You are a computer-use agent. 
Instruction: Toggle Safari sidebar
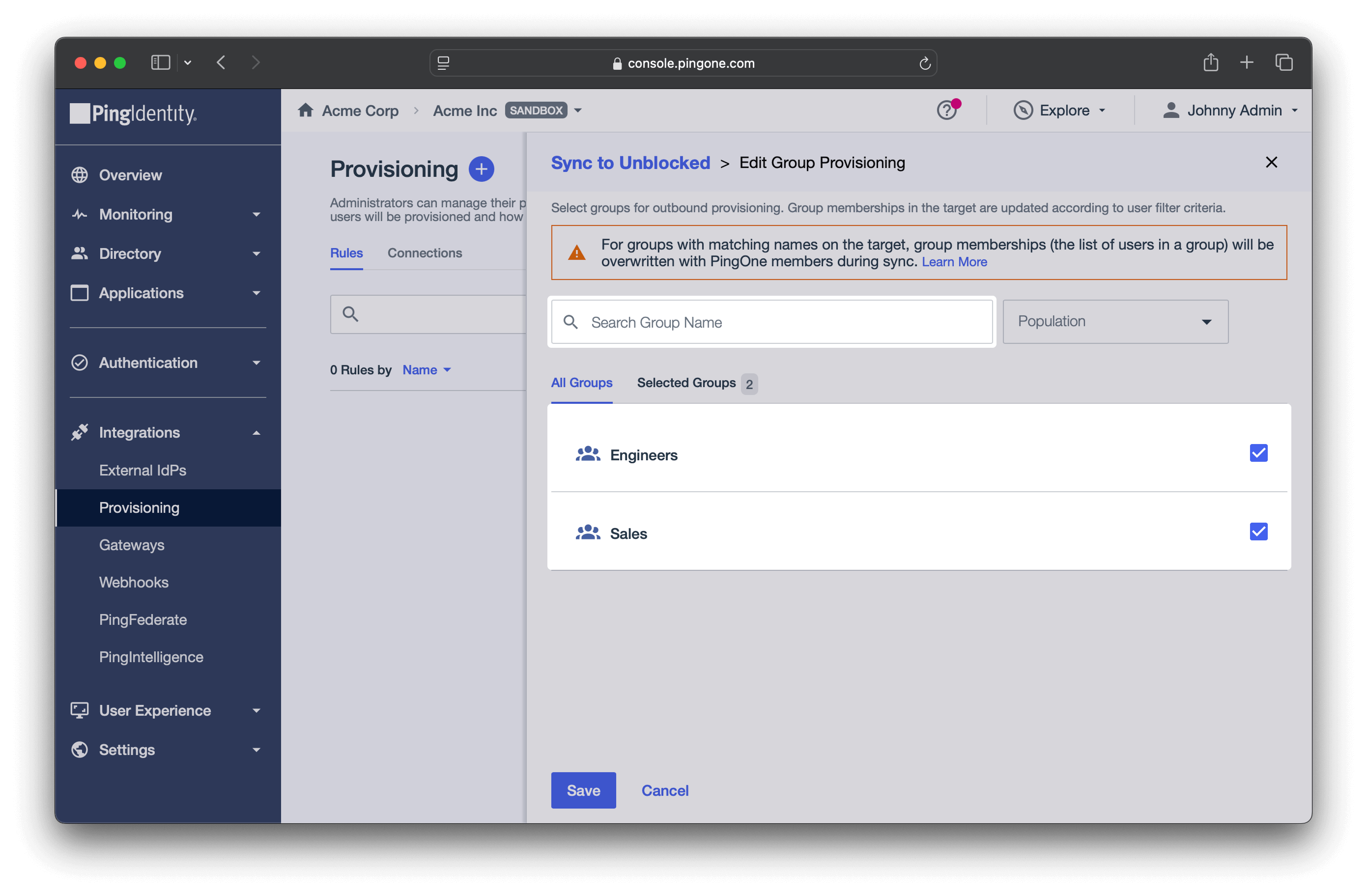[160, 62]
